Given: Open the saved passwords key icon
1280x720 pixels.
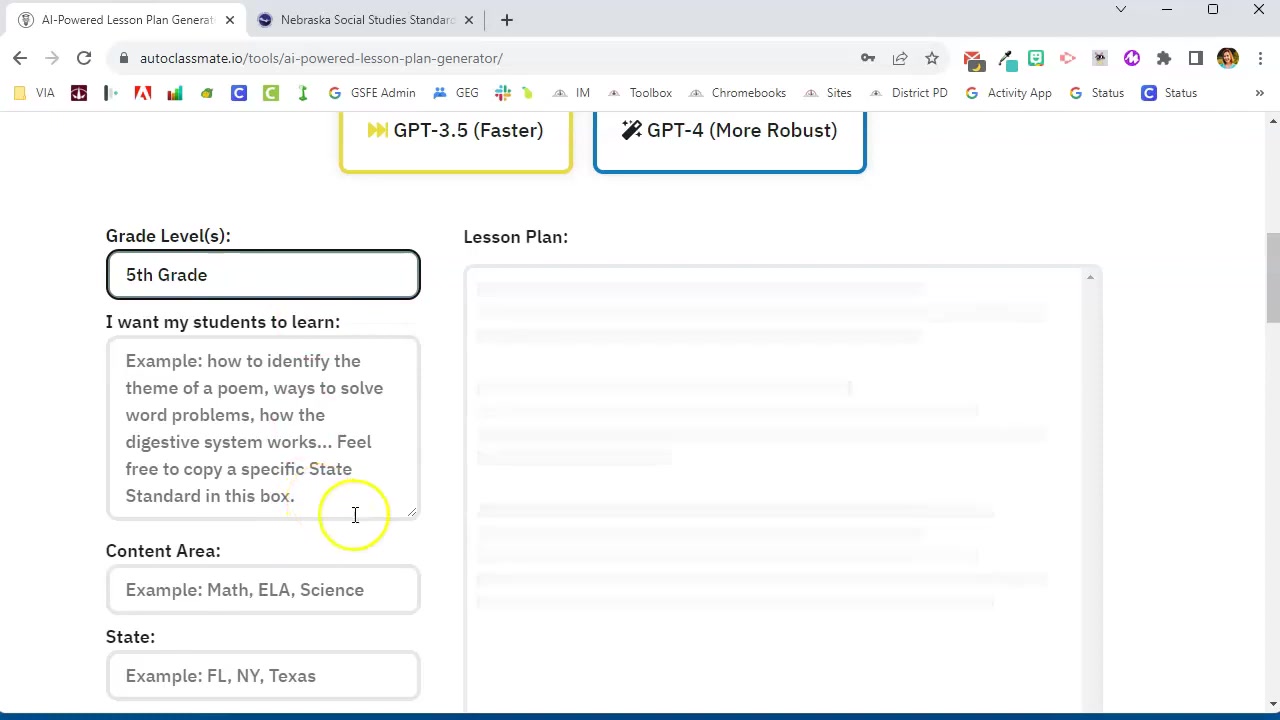Looking at the screenshot, I should 868,58.
